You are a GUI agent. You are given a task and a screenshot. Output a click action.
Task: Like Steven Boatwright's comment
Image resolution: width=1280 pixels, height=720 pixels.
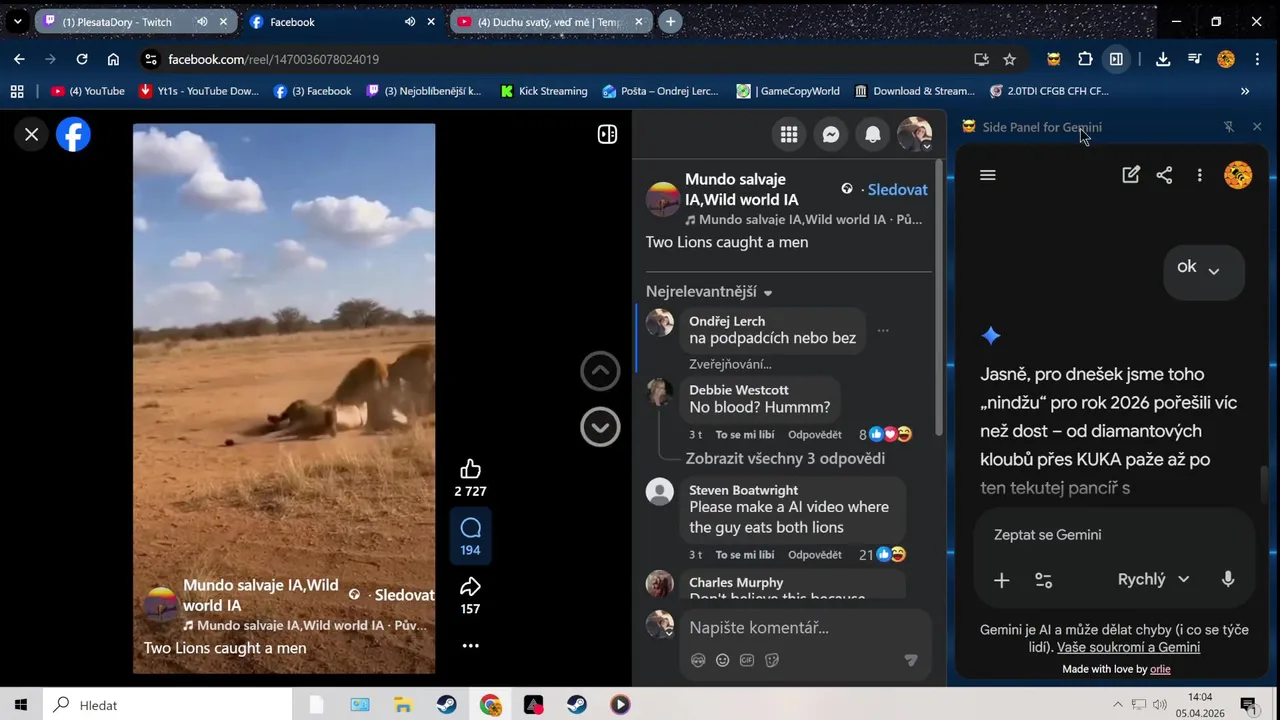744,555
